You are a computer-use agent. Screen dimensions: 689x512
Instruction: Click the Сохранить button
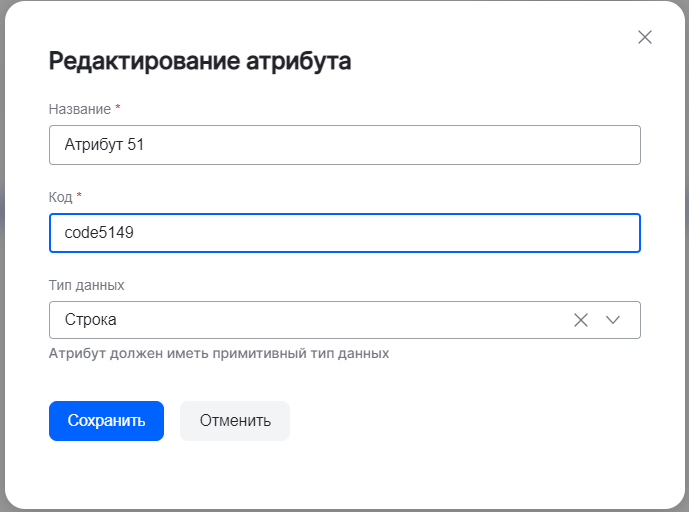[x=106, y=421]
